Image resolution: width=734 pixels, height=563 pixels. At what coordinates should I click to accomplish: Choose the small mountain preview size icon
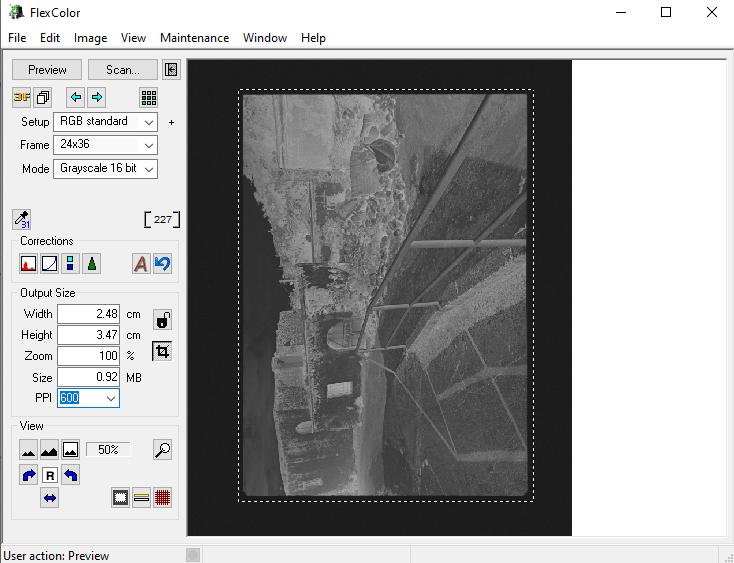pyautogui.click(x=29, y=450)
